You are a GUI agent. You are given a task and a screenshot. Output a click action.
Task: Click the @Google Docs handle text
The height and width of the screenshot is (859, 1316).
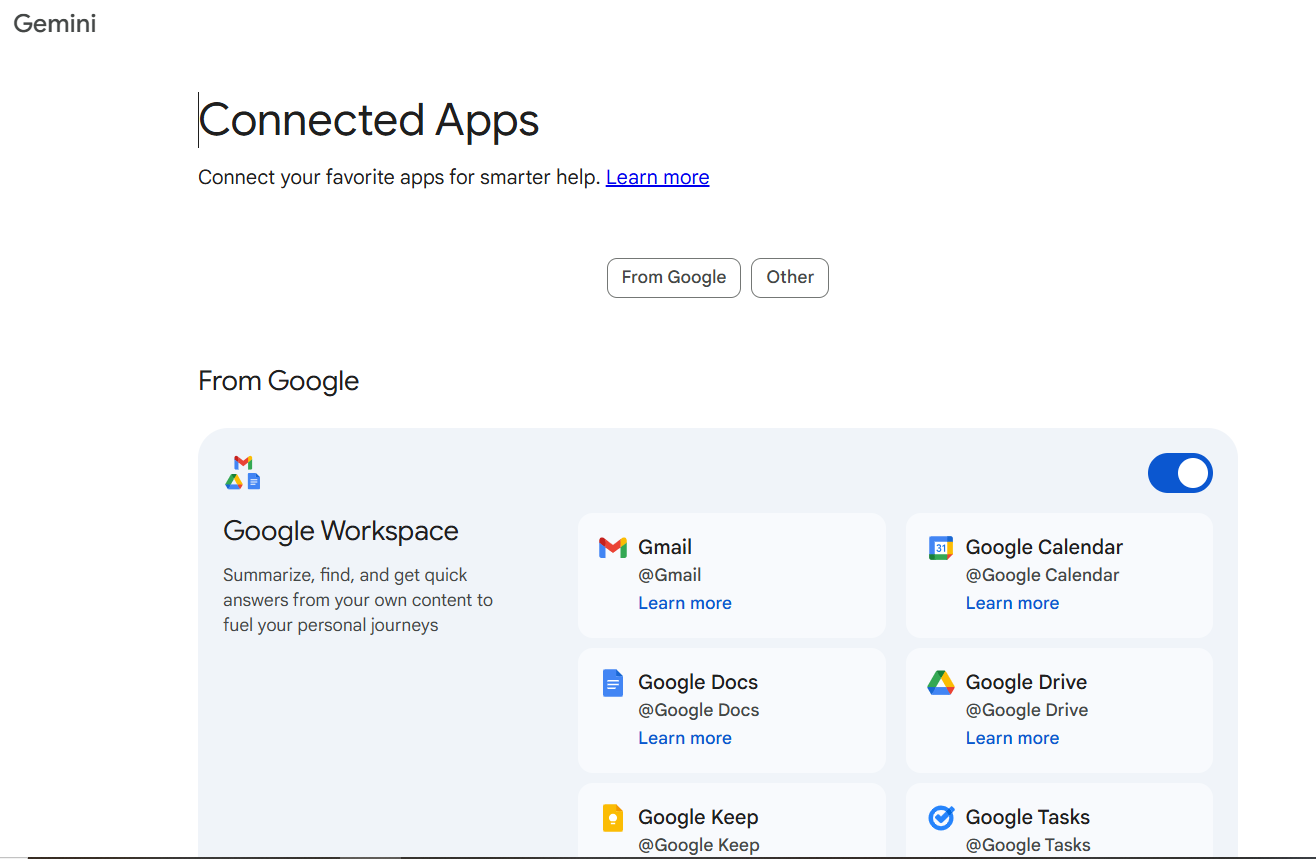[x=699, y=710]
